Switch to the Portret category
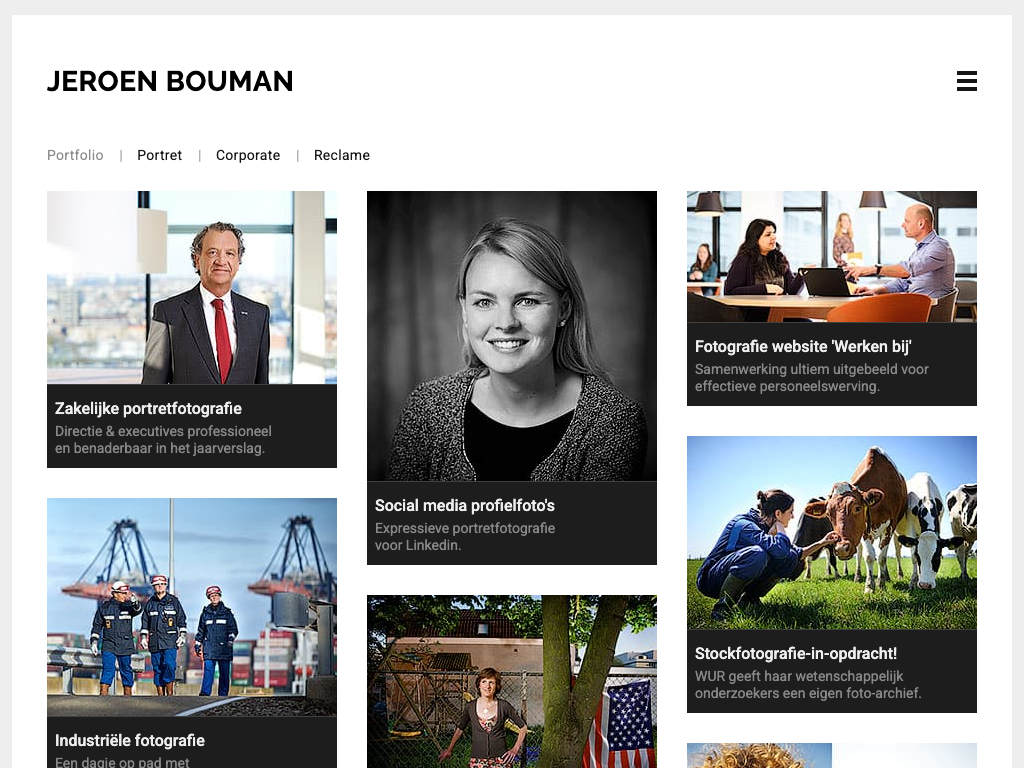1024x768 pixels. pos(160,155)
